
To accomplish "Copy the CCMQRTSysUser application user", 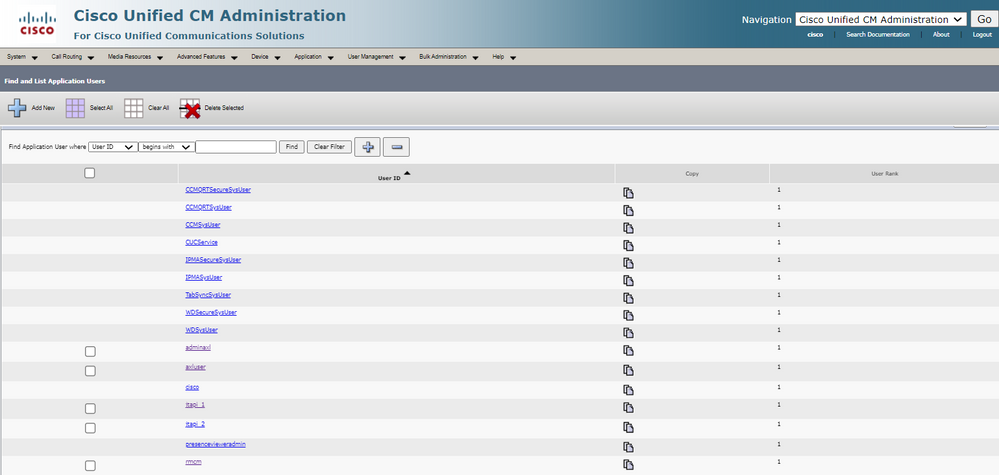I will coord(628,210).
